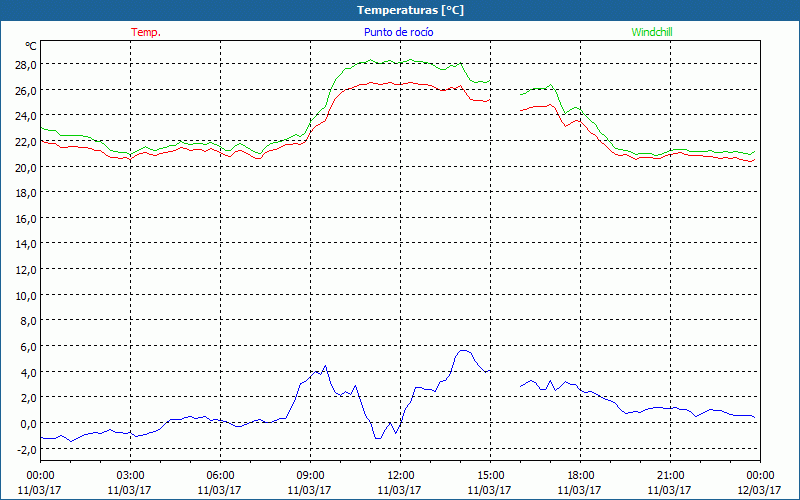Click the 06:00 time axis label
800x500 pixels.
pyautogui.click(x=220, y=476)
